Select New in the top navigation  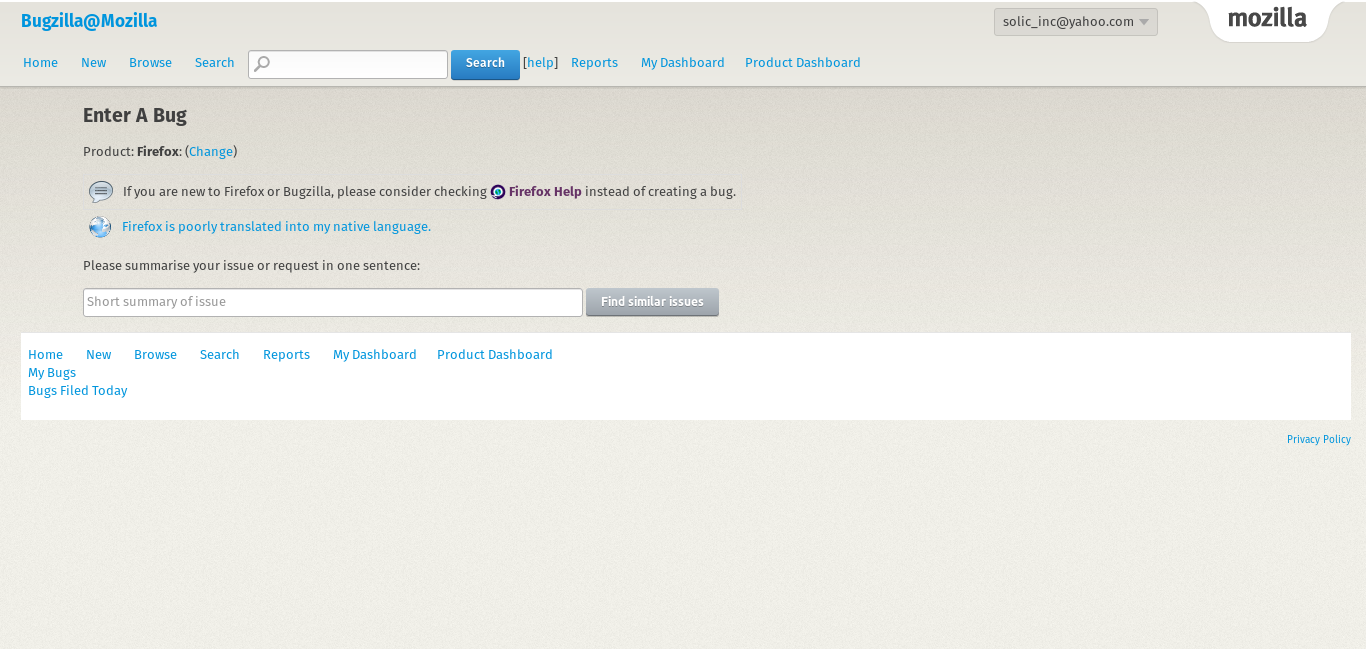pos(94,63)
